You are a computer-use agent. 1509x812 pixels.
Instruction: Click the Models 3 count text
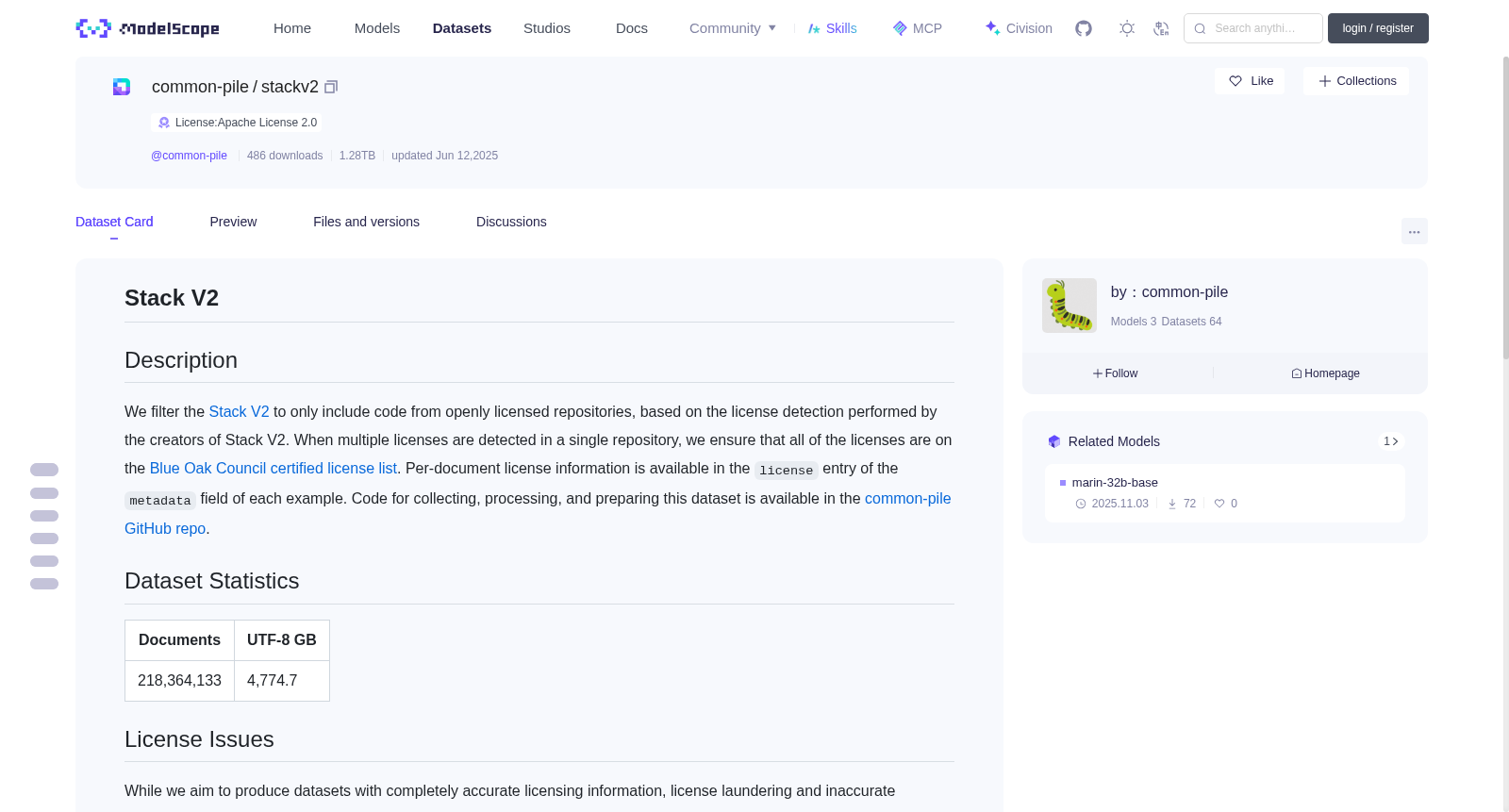coord(1134,322)
